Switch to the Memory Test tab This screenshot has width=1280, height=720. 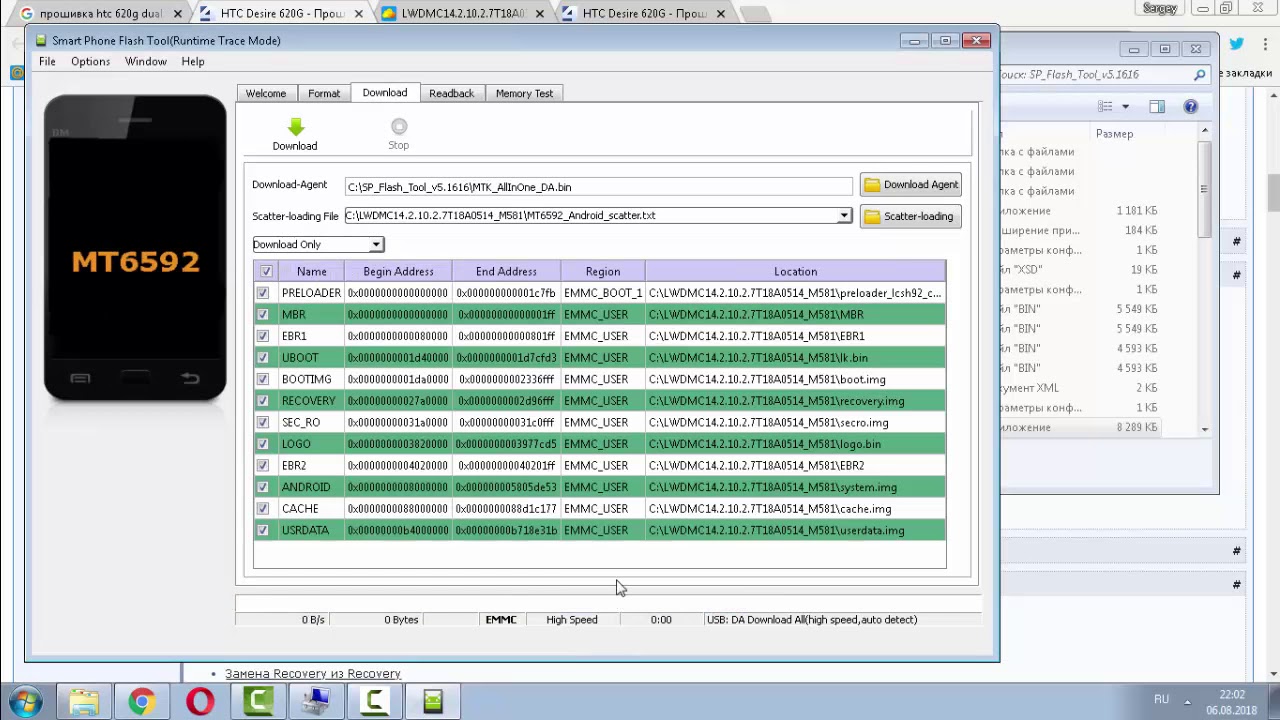pyautogui.click(x=524, y=93)
